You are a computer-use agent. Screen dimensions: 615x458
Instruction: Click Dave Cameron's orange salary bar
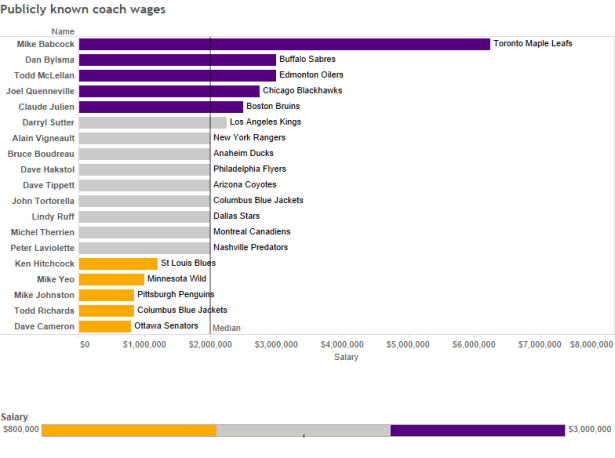tap(105, 326)
